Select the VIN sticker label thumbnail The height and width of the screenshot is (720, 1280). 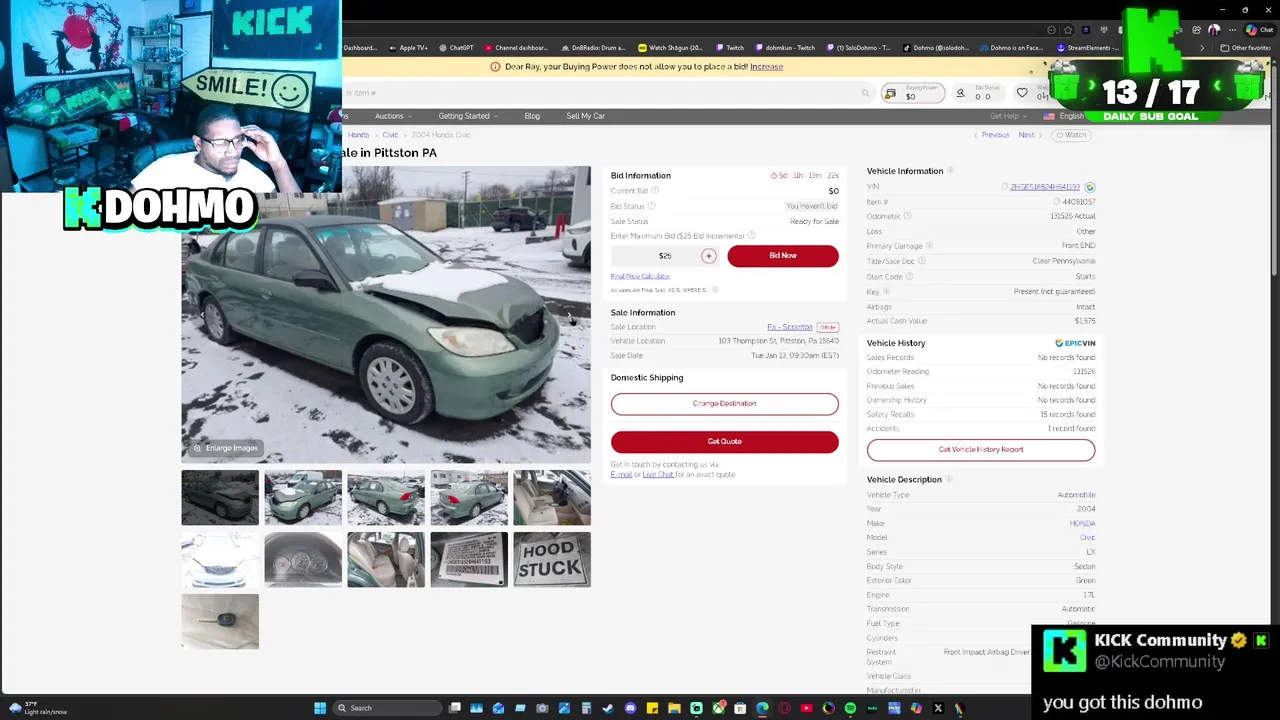coord(469,560)
